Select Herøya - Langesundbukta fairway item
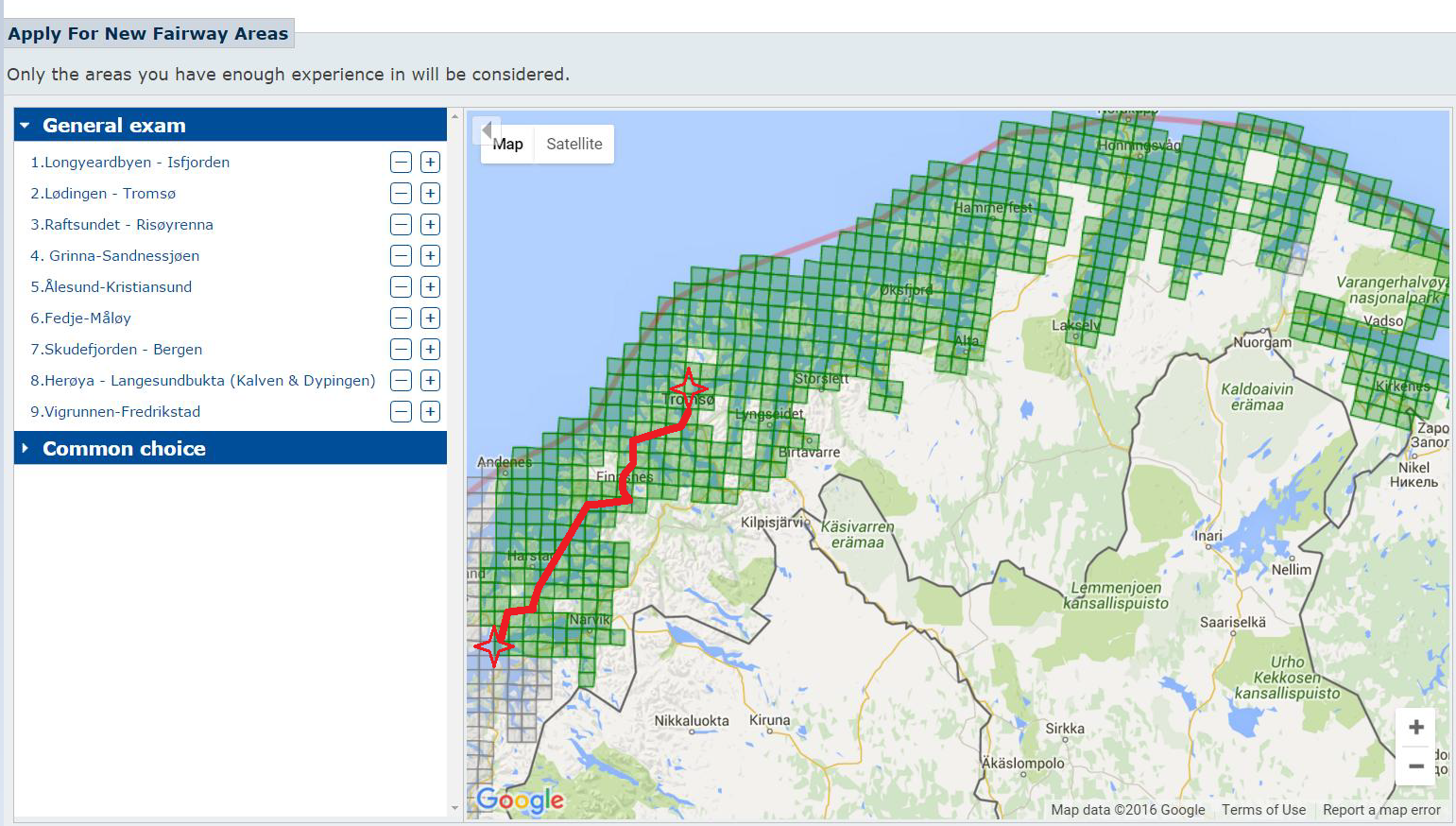Screen dimensions: 1456x826 [202, 381]
